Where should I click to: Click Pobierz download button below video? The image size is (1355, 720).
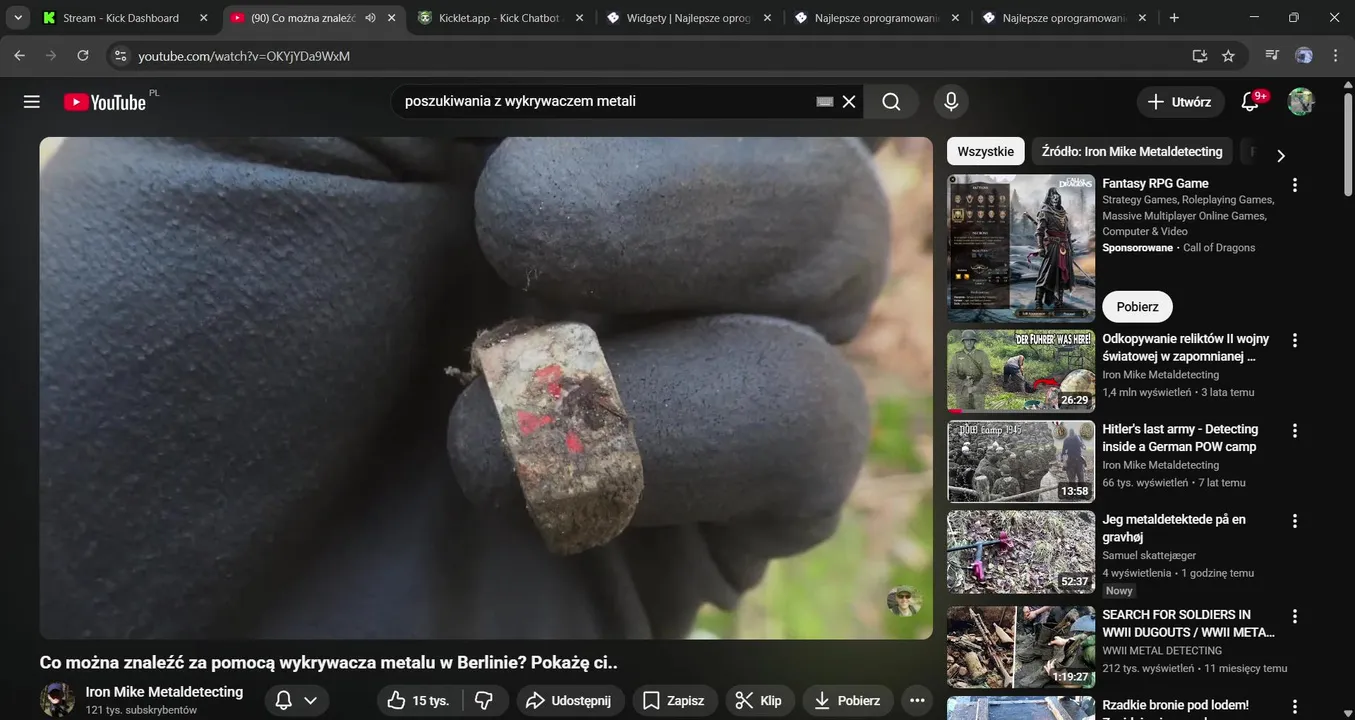pyautogui.click(x=848, y=701)
